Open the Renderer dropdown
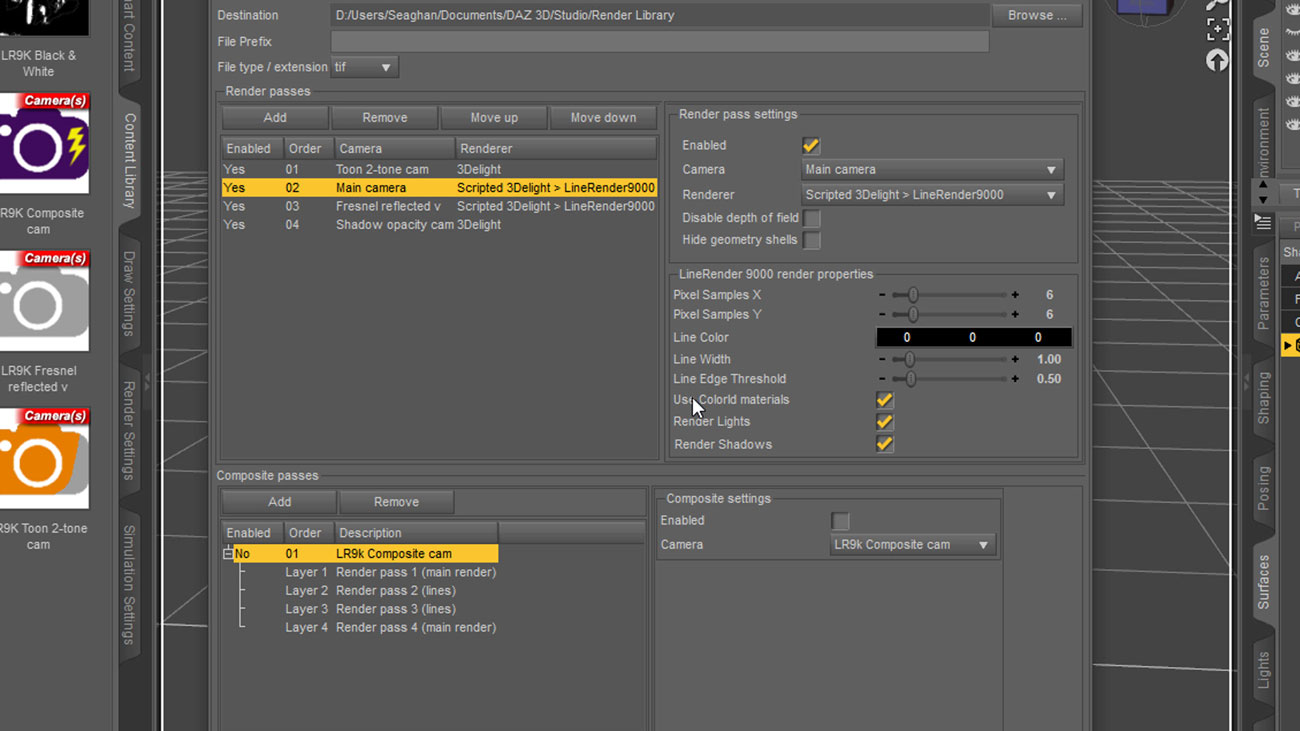 coord(932,195)
